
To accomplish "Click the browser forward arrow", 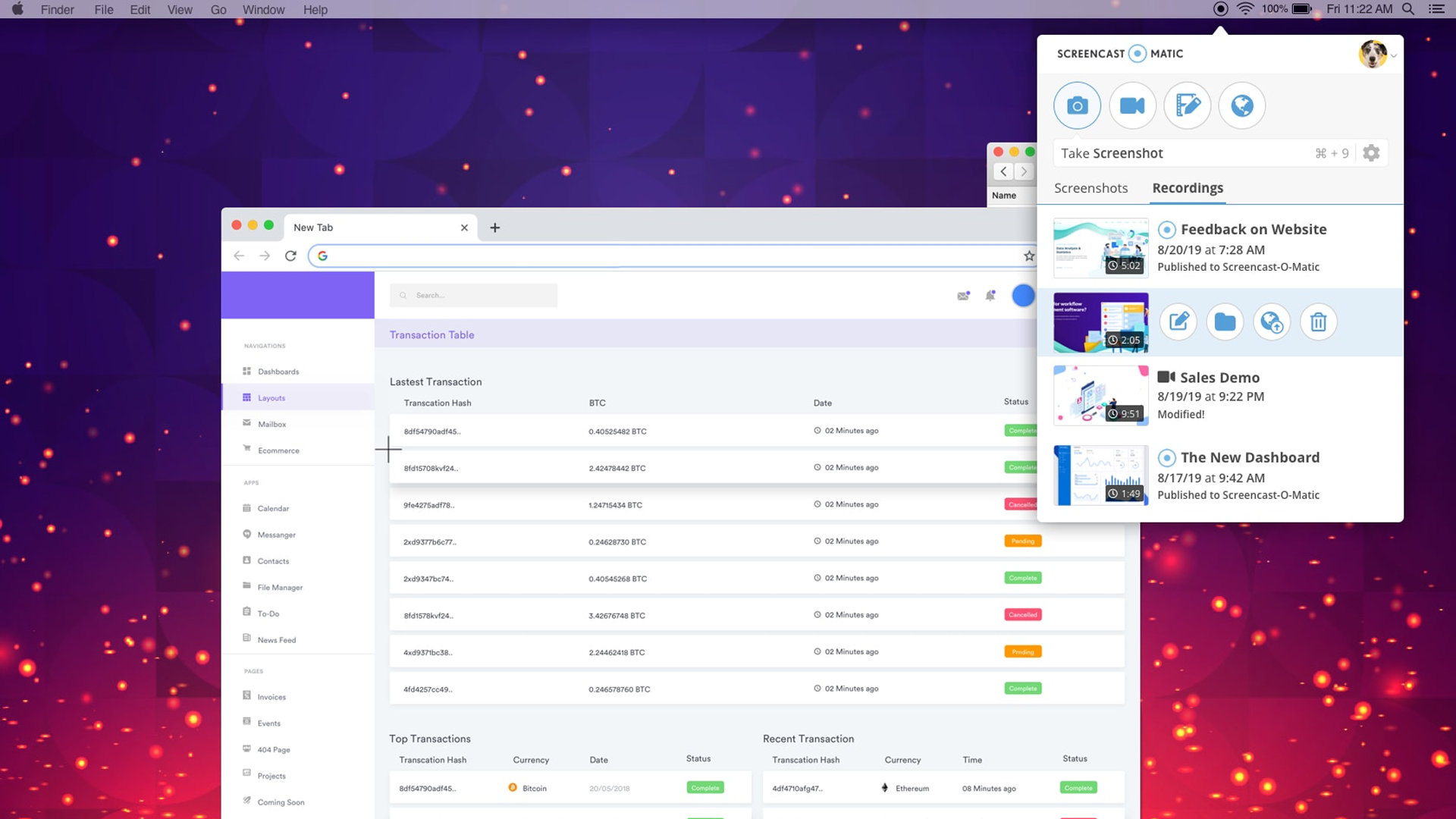I will coord(264,256).
